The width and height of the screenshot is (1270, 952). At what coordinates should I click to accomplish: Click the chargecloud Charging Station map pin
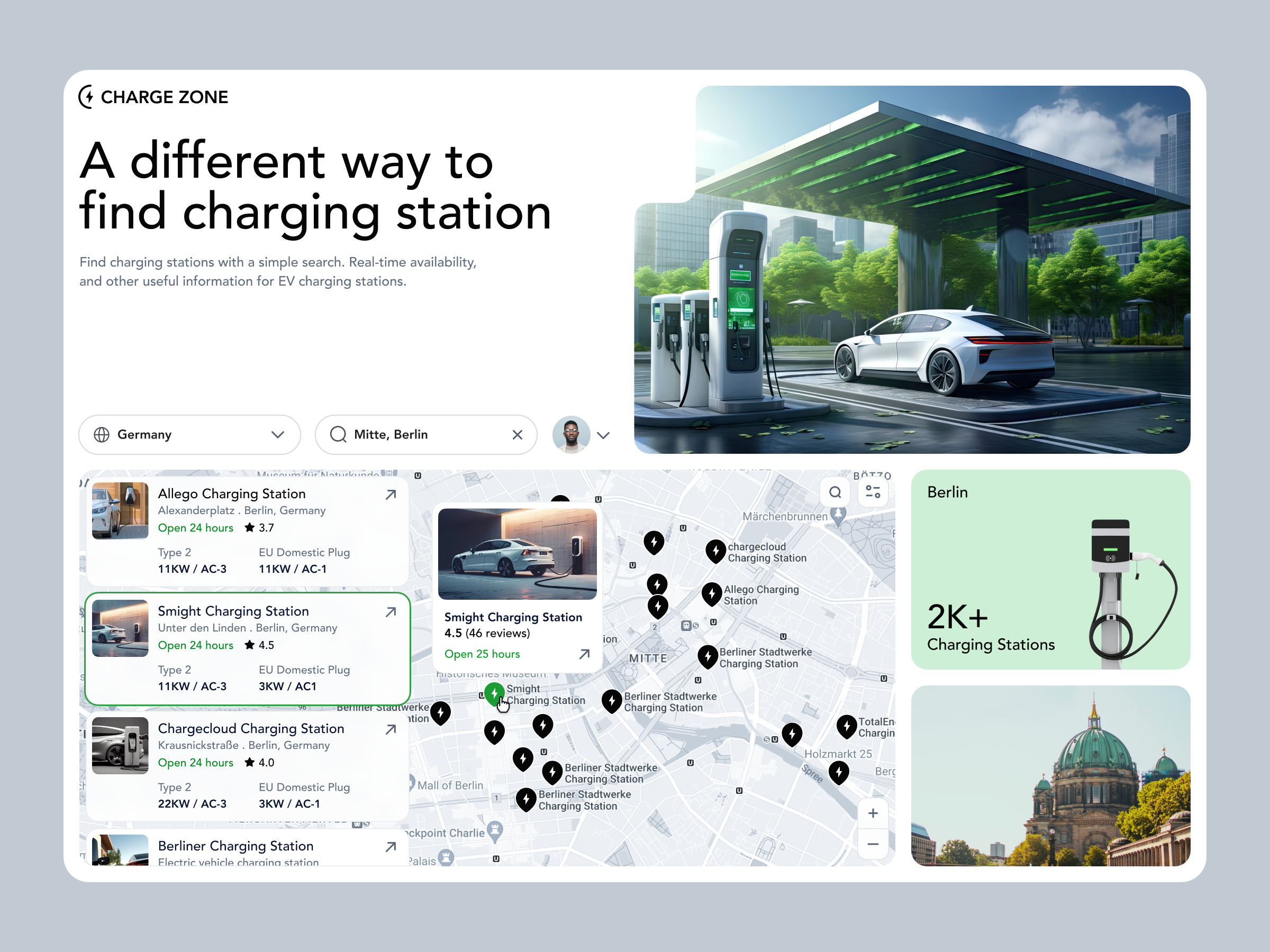715,551
